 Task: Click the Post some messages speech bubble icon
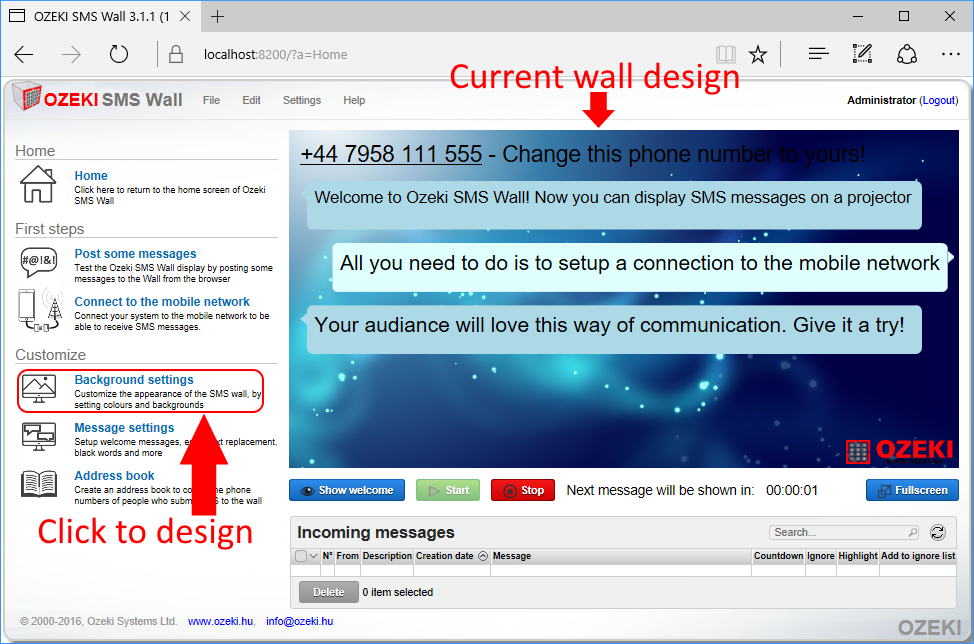(39, 261)
